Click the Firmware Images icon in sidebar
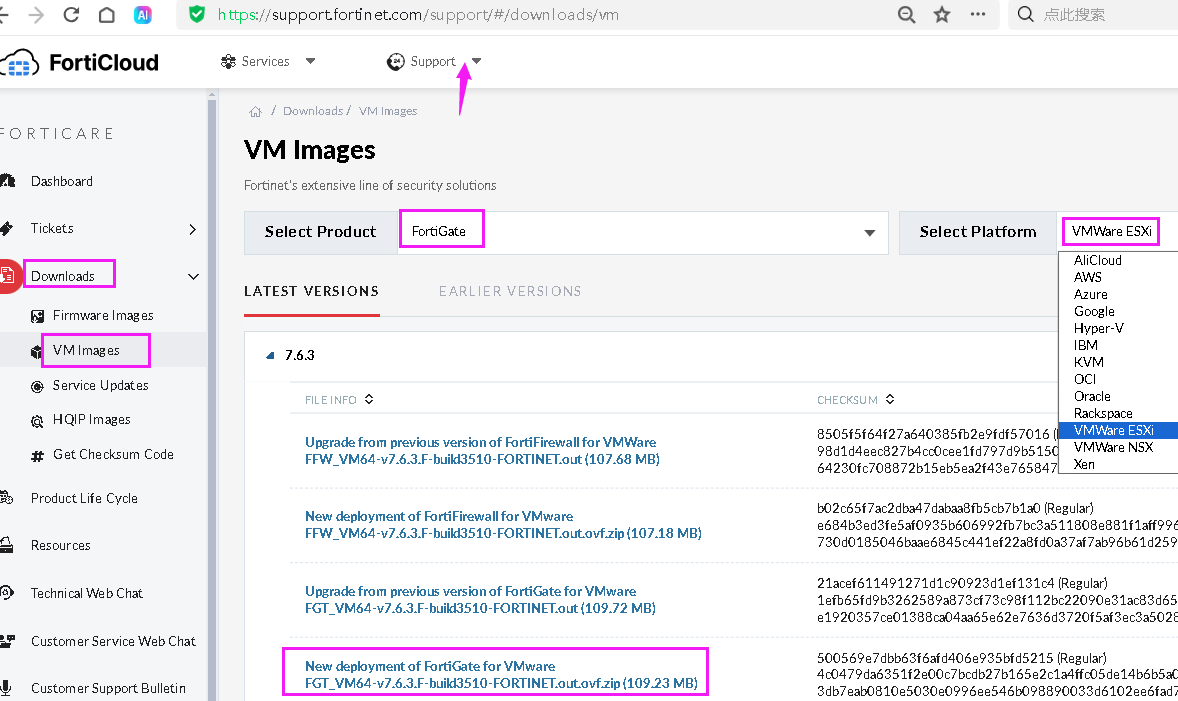The width and height of the screenshot is (1178, 701). pos(38,316)
